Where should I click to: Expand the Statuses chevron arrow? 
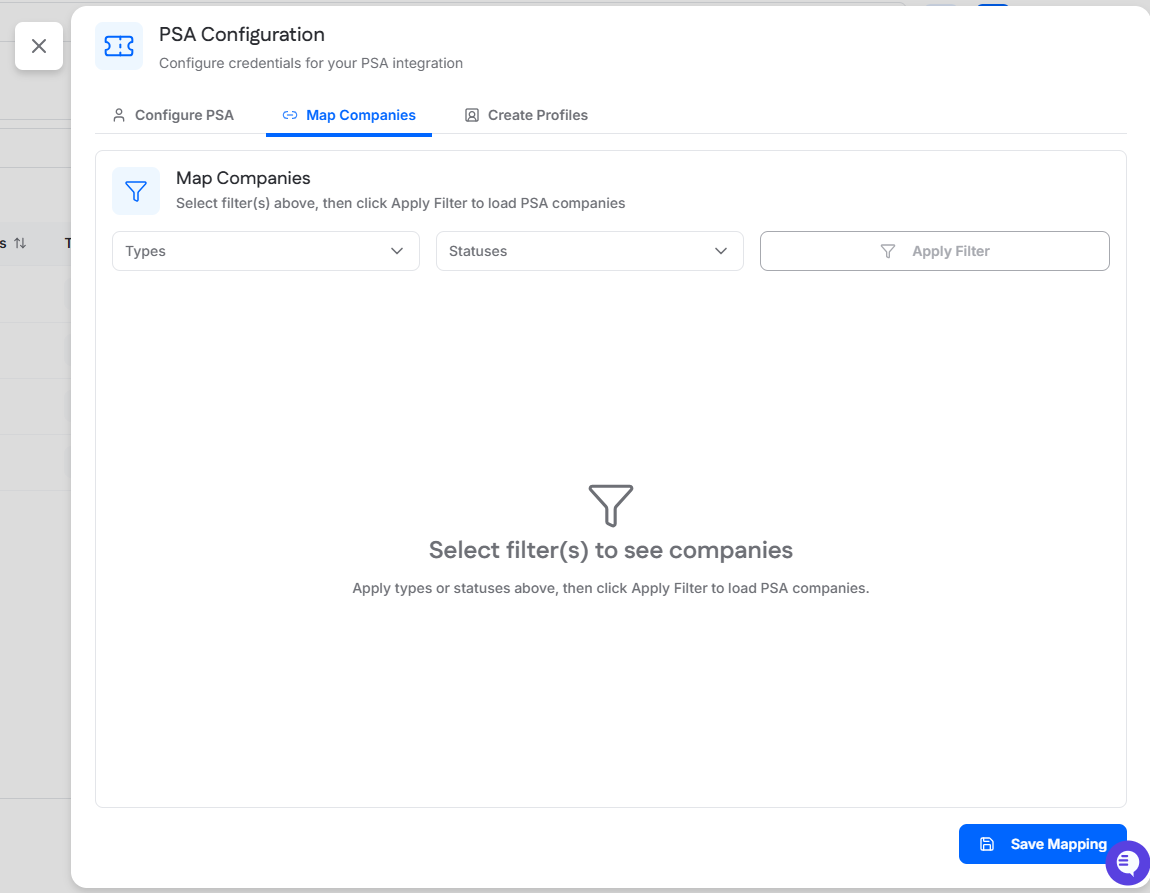pyautogui.click(x=721, y=251)
